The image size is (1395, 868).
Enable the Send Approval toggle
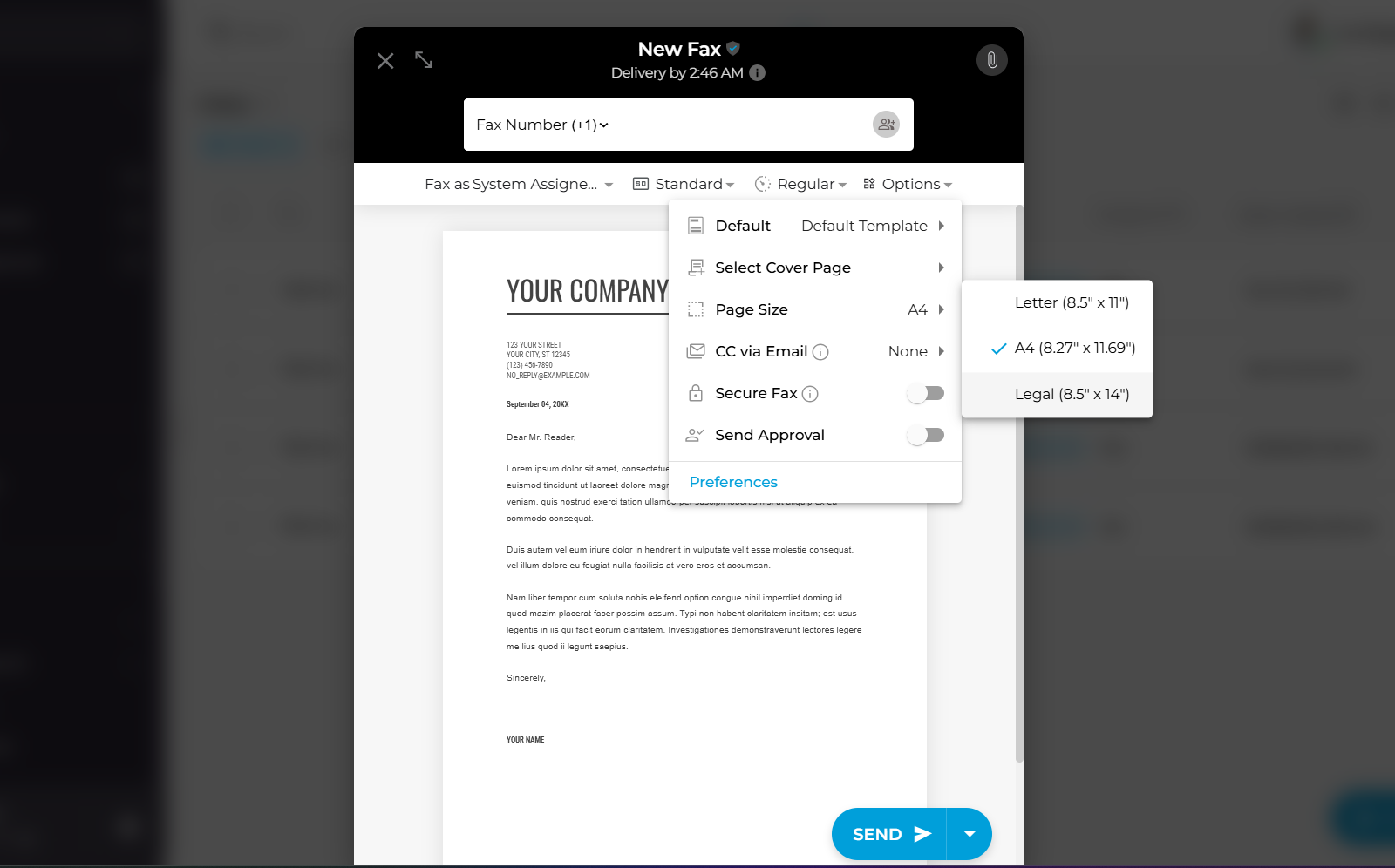click(926, 435)
